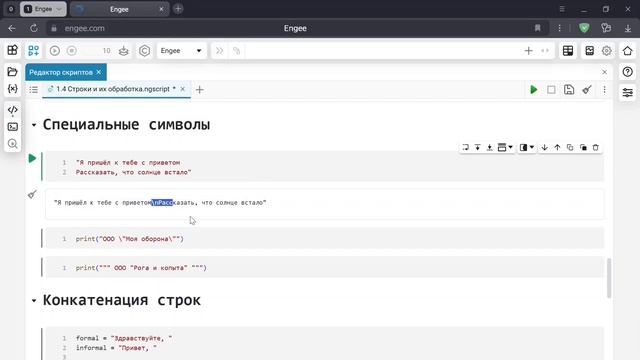This screenshot has height=360, width=640.
Task: Close the 1.4 Строки и их обработка.ngscript tab
Action: coord(183,89)
